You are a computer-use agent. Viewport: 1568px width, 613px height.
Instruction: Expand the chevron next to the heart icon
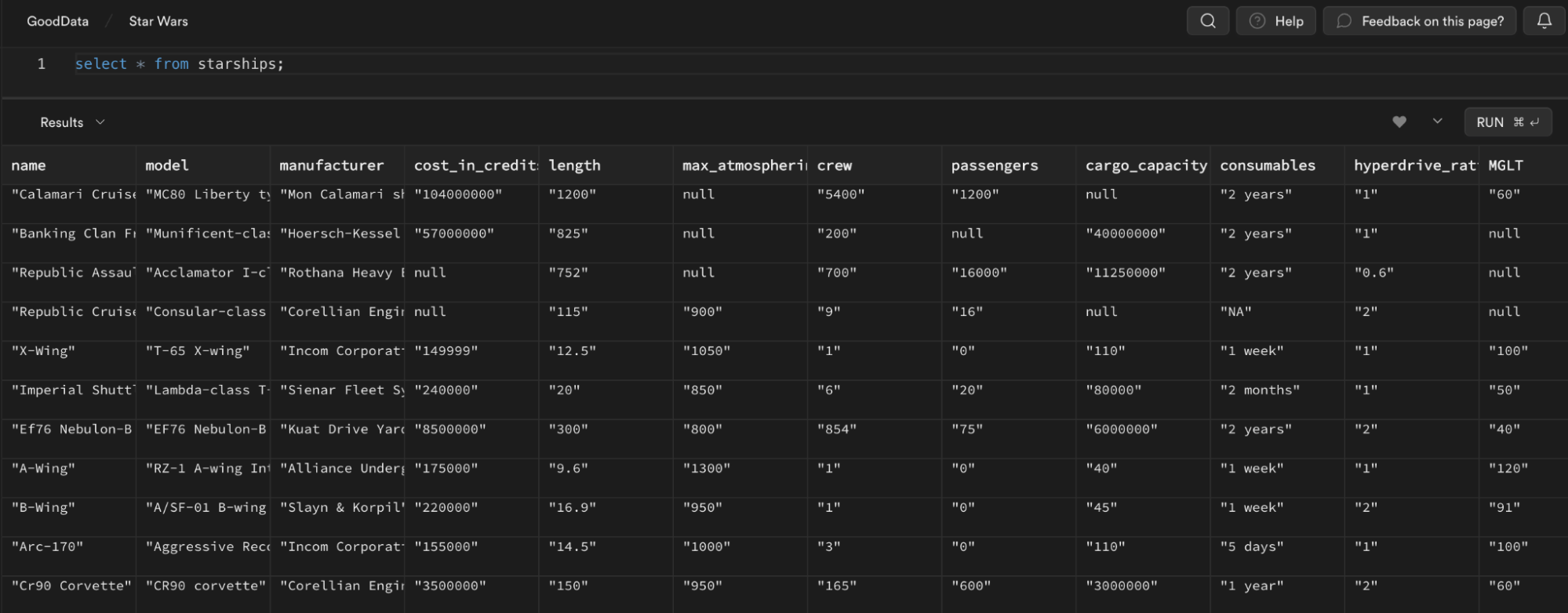[1437, 122]
